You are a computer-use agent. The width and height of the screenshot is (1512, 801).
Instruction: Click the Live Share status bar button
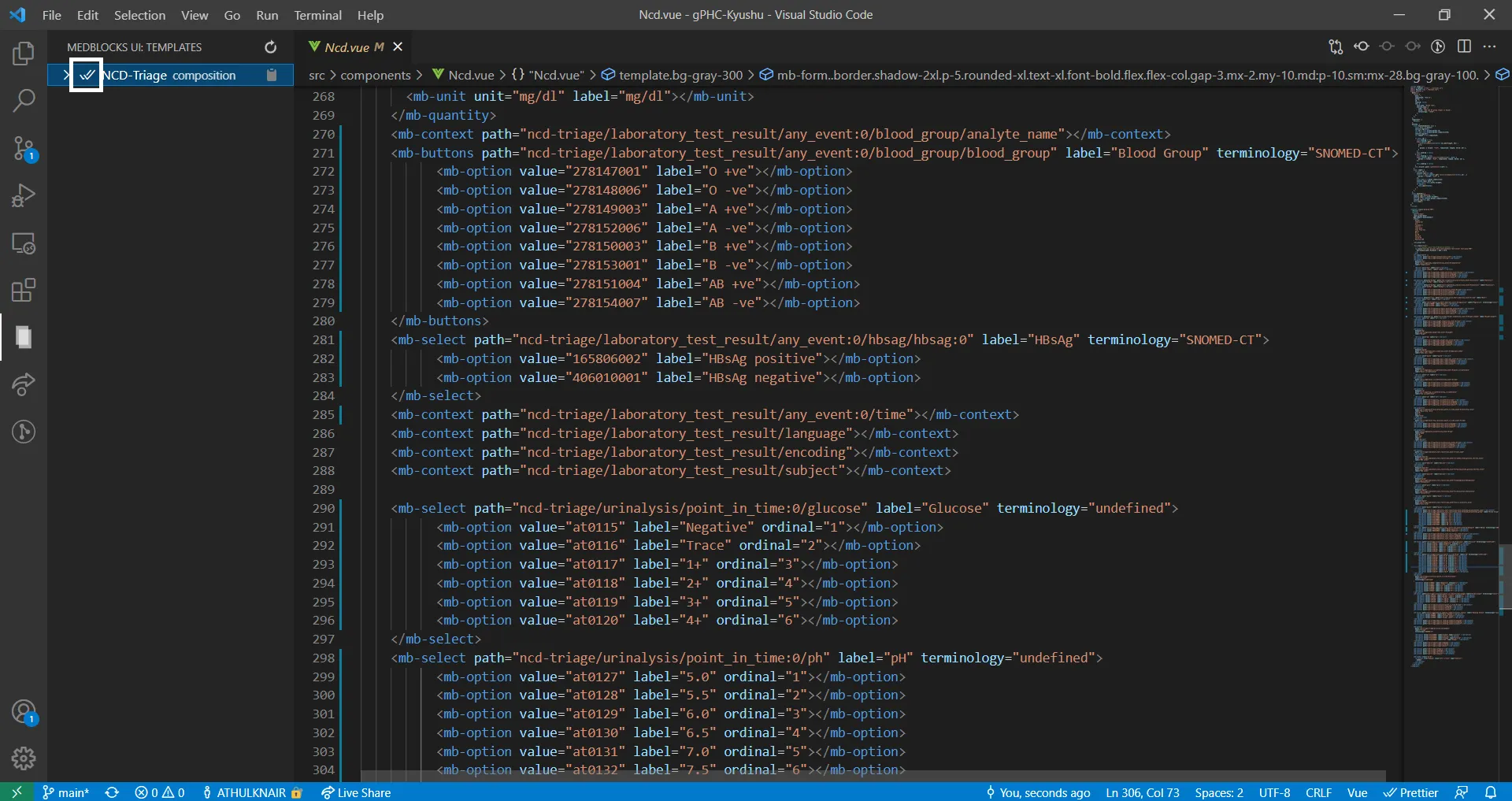click(x=356, y=792)
